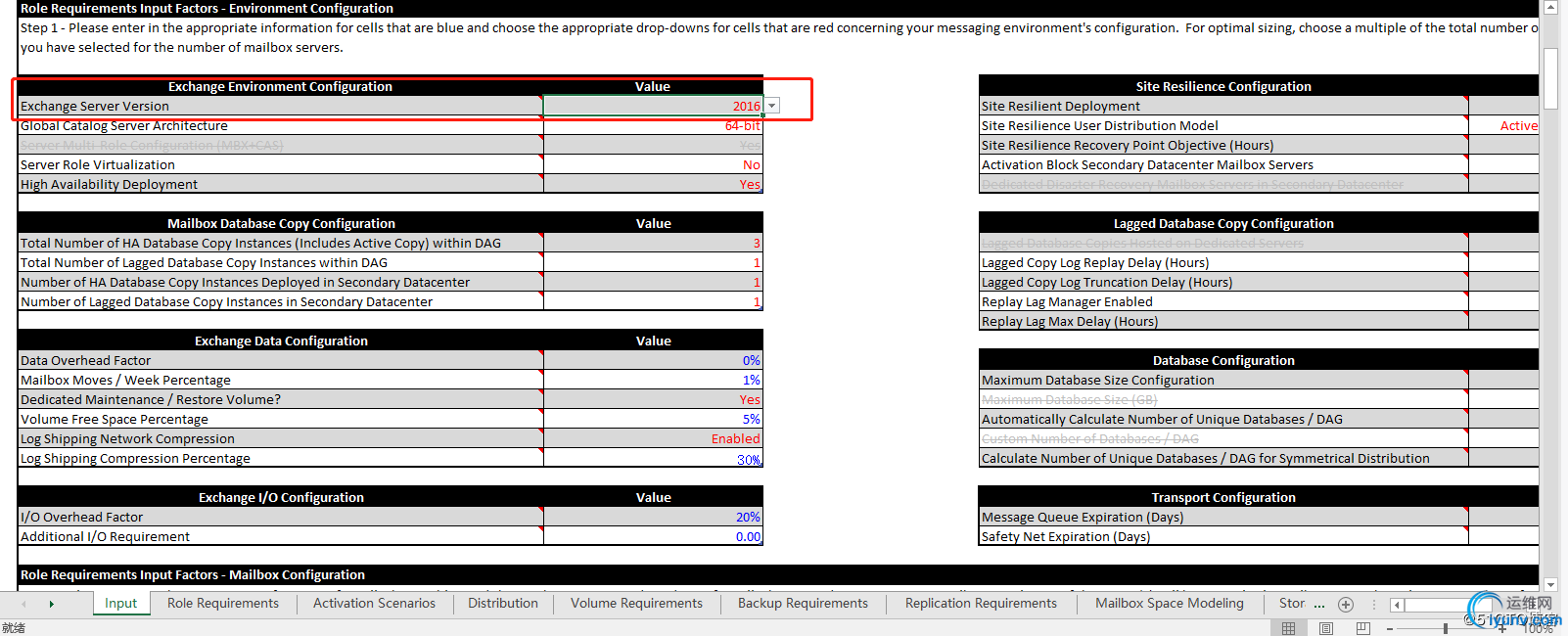1568x636 pixels.
Task: Click the Mailbox Database Copy Configuration header
Action: pyautogui.click(x=281, y=223)
